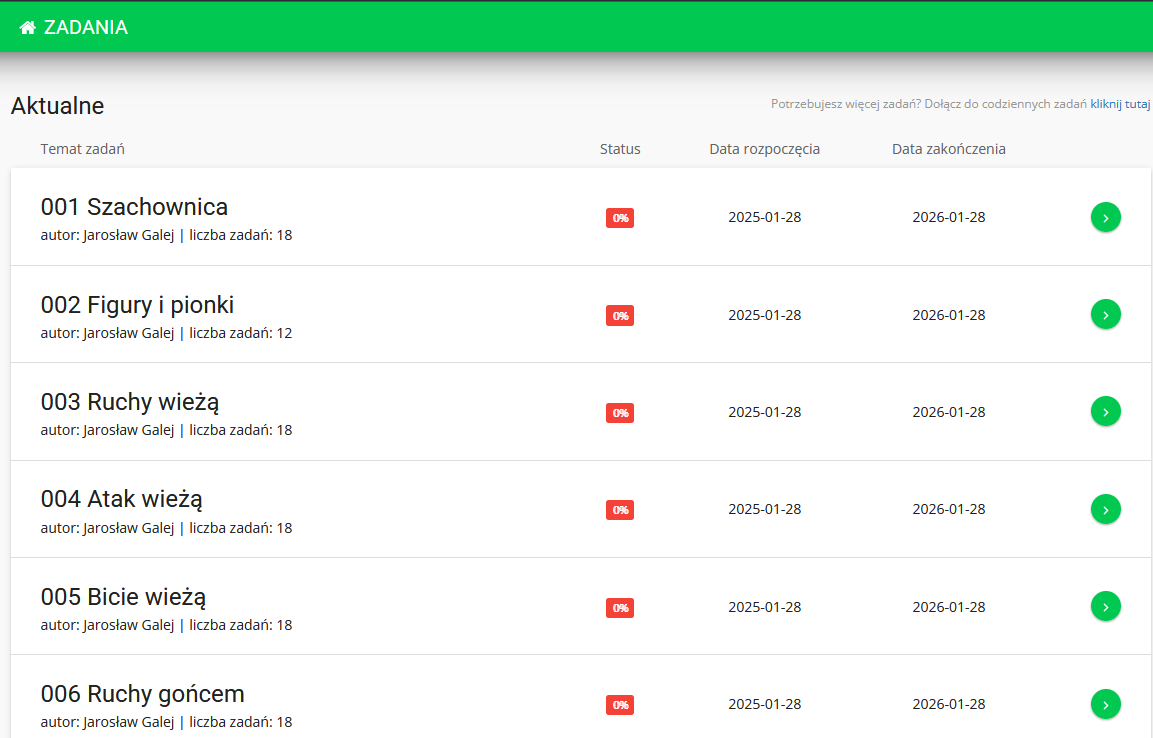Click the 'Data rozpoczęcia' column header
Image resolution: width=1153 pixels, height=738 pixels.
coord(764,149)
